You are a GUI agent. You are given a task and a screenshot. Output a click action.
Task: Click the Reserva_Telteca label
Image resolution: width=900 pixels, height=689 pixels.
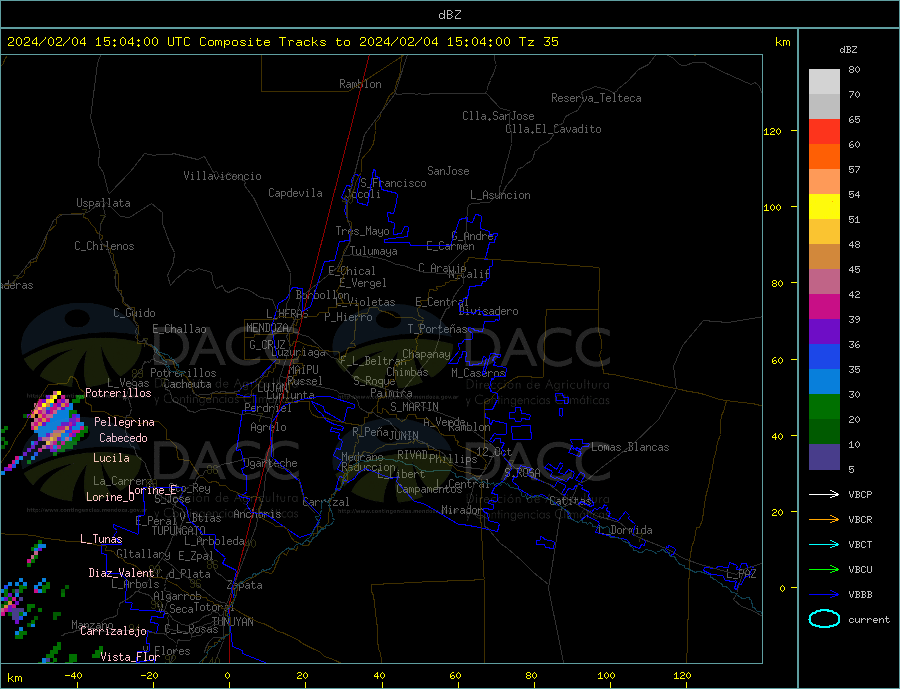(x=596, y=98)
